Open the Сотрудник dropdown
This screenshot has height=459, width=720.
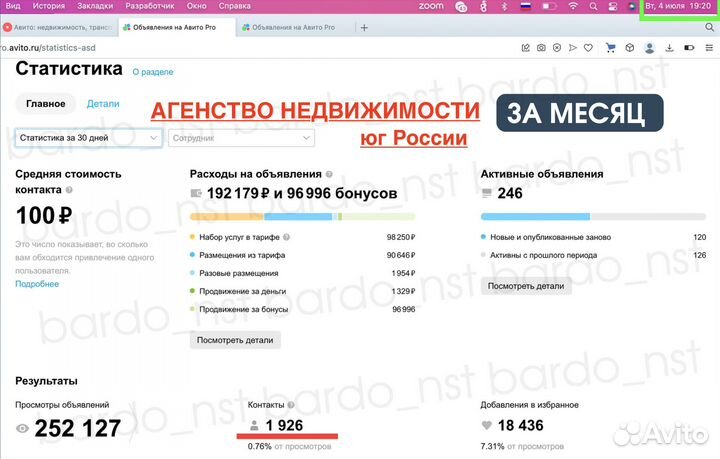[242, 138]
